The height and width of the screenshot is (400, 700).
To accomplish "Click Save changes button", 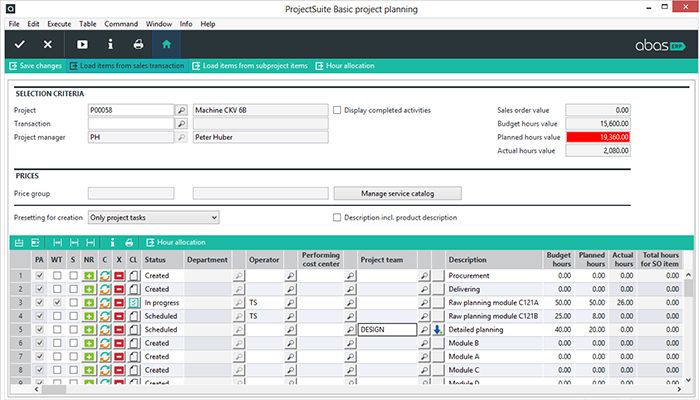I will (35, 66).
